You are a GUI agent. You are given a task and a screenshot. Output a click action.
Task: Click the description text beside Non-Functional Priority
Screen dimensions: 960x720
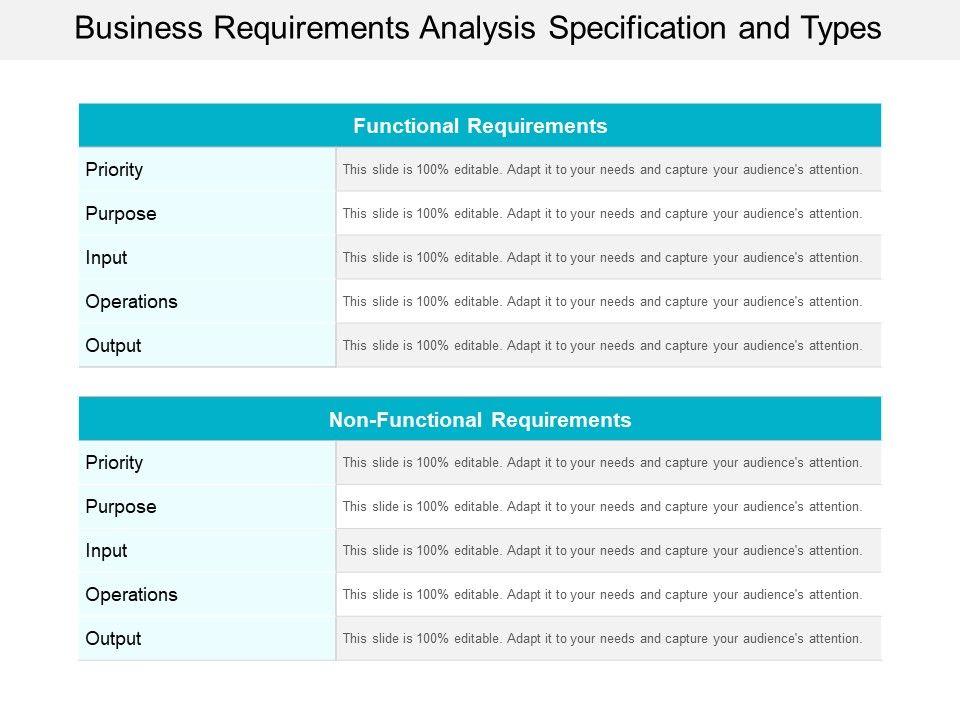pyautogui.click(x=602, y=463)
